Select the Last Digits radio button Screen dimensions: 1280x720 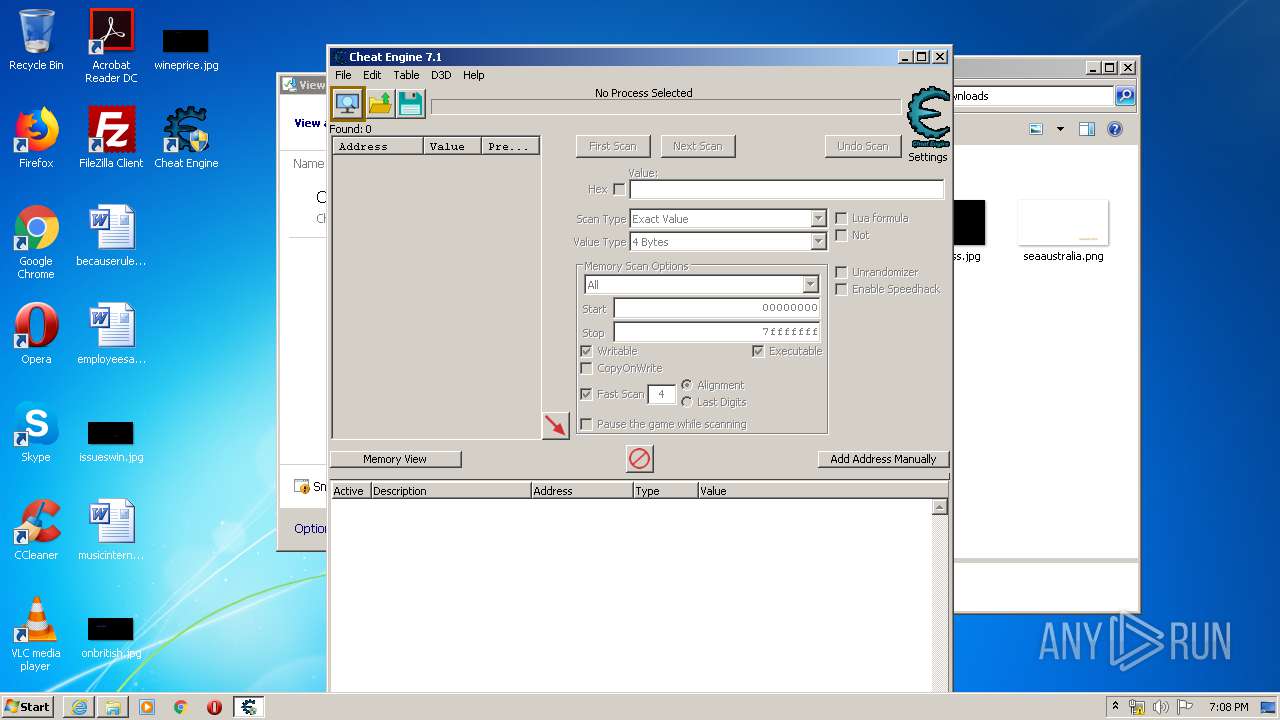tap(687, 402)
